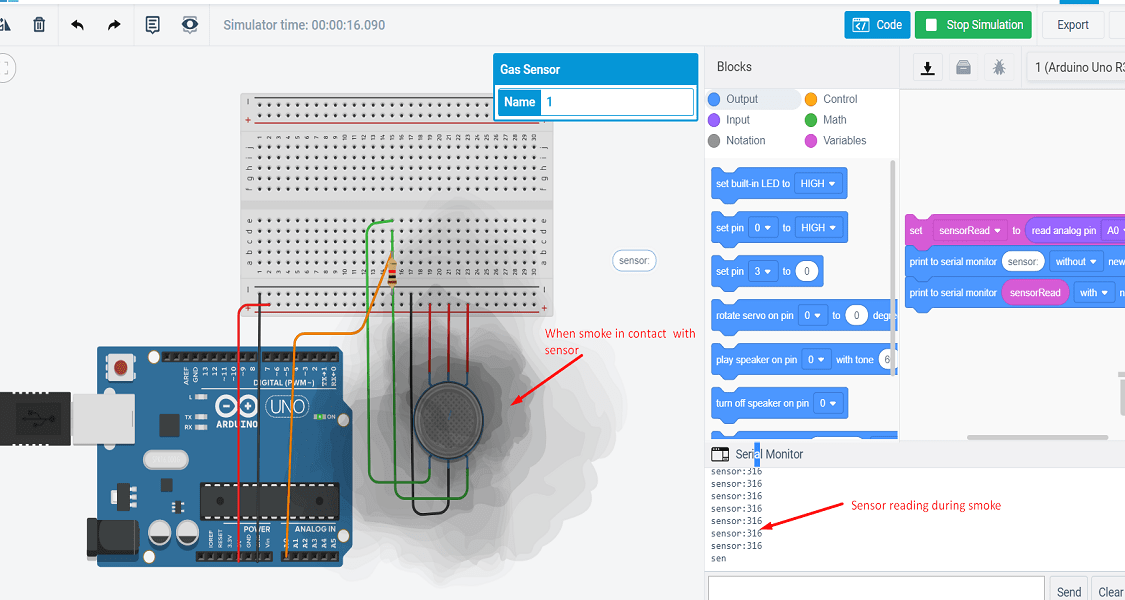Click the Gas Sensor panel title

coord(530,70)
